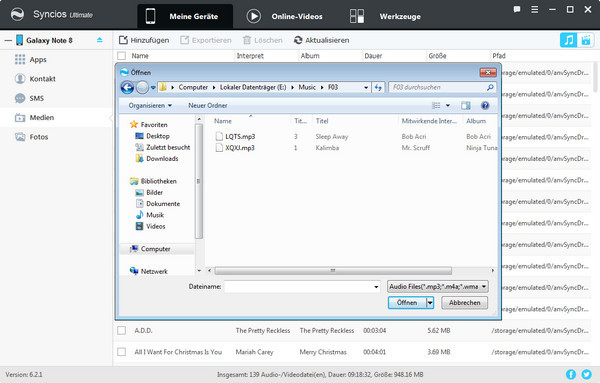Image resolution: width=600 pixels, height=383 pixels.
Task: Open the Audio Files type dropdown
Action: pos(438,287)
